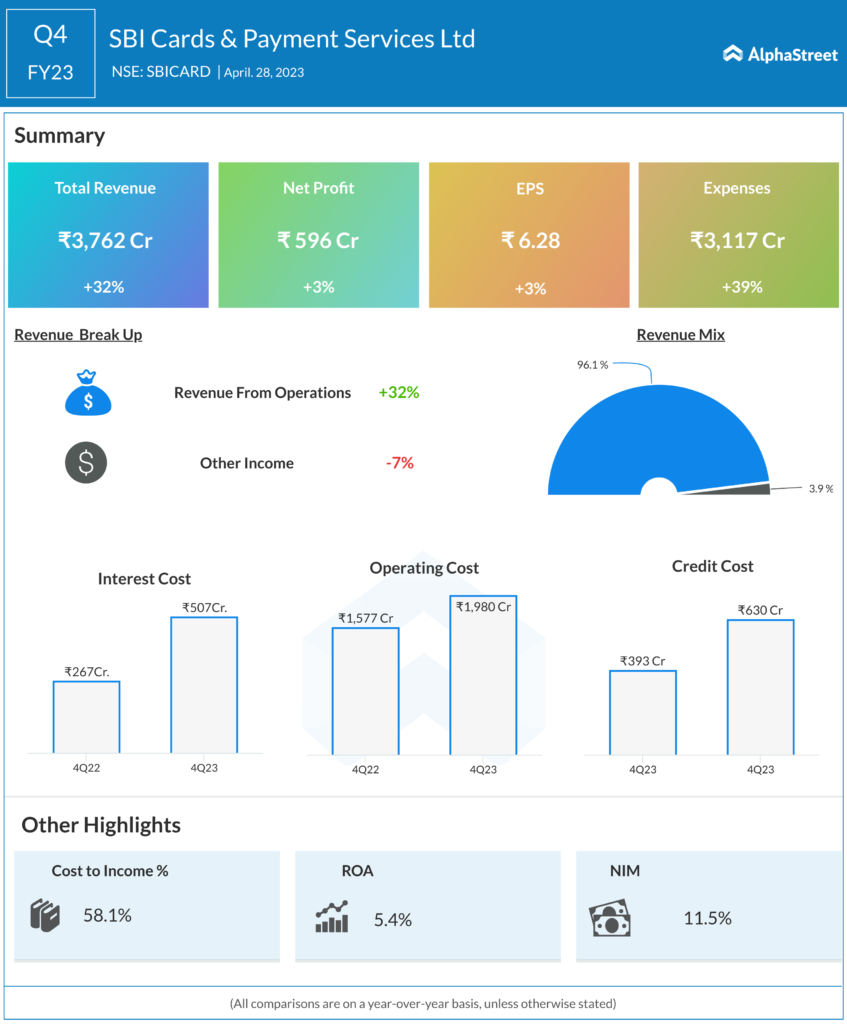Viewport: 847px width, 1024px height.
Task: Click the ROA bar chart icon
Action: coord(332,917)
